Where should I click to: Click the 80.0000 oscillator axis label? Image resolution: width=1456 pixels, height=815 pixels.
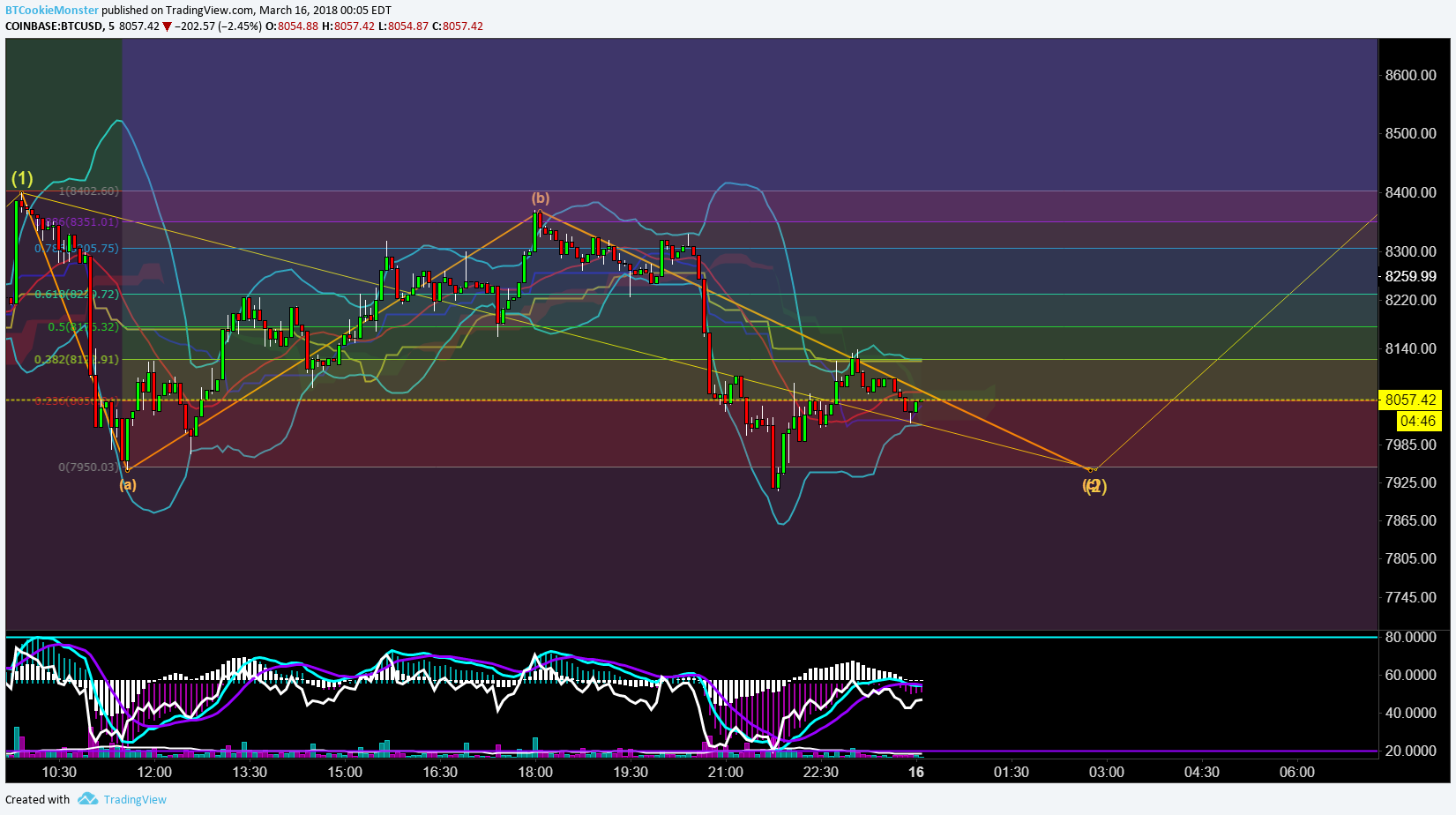[1411, 637]
